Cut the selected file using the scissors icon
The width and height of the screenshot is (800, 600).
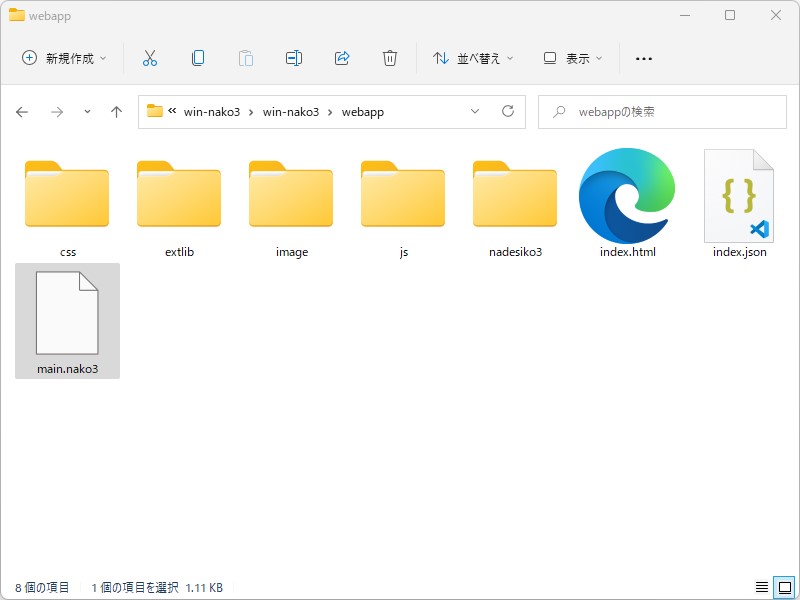pyautogui.click(x=150, y=58)
